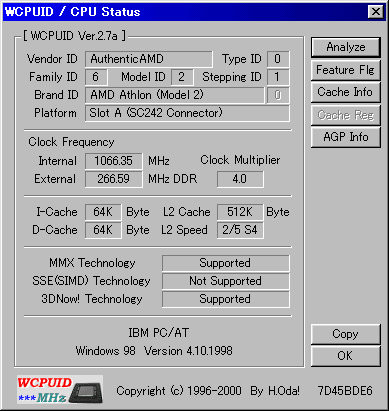The image size is (389, 411).
Task: Open Cache Info details
Action: click(346, 92)
